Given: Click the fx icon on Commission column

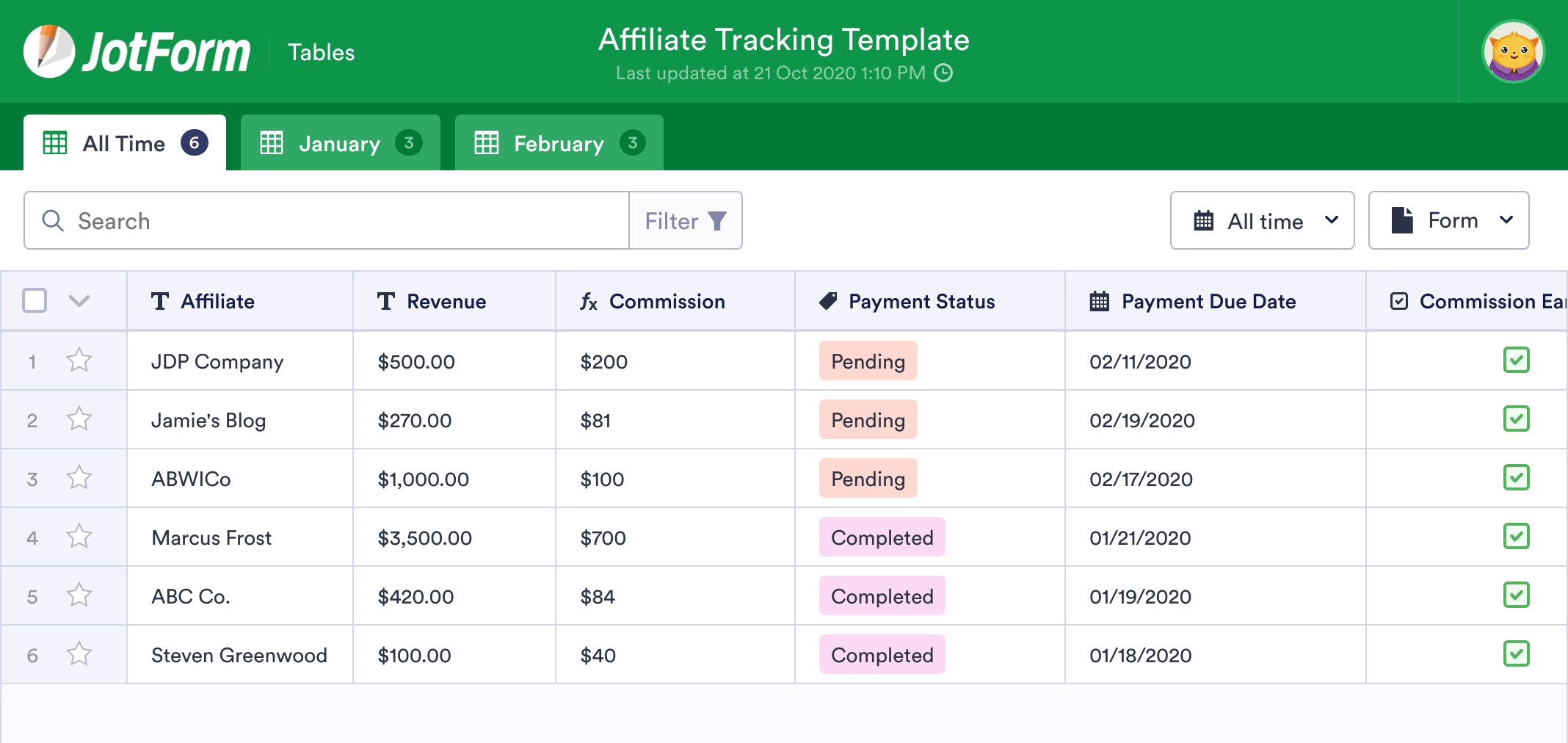Looking at the screenshot, I should (589, 301).
